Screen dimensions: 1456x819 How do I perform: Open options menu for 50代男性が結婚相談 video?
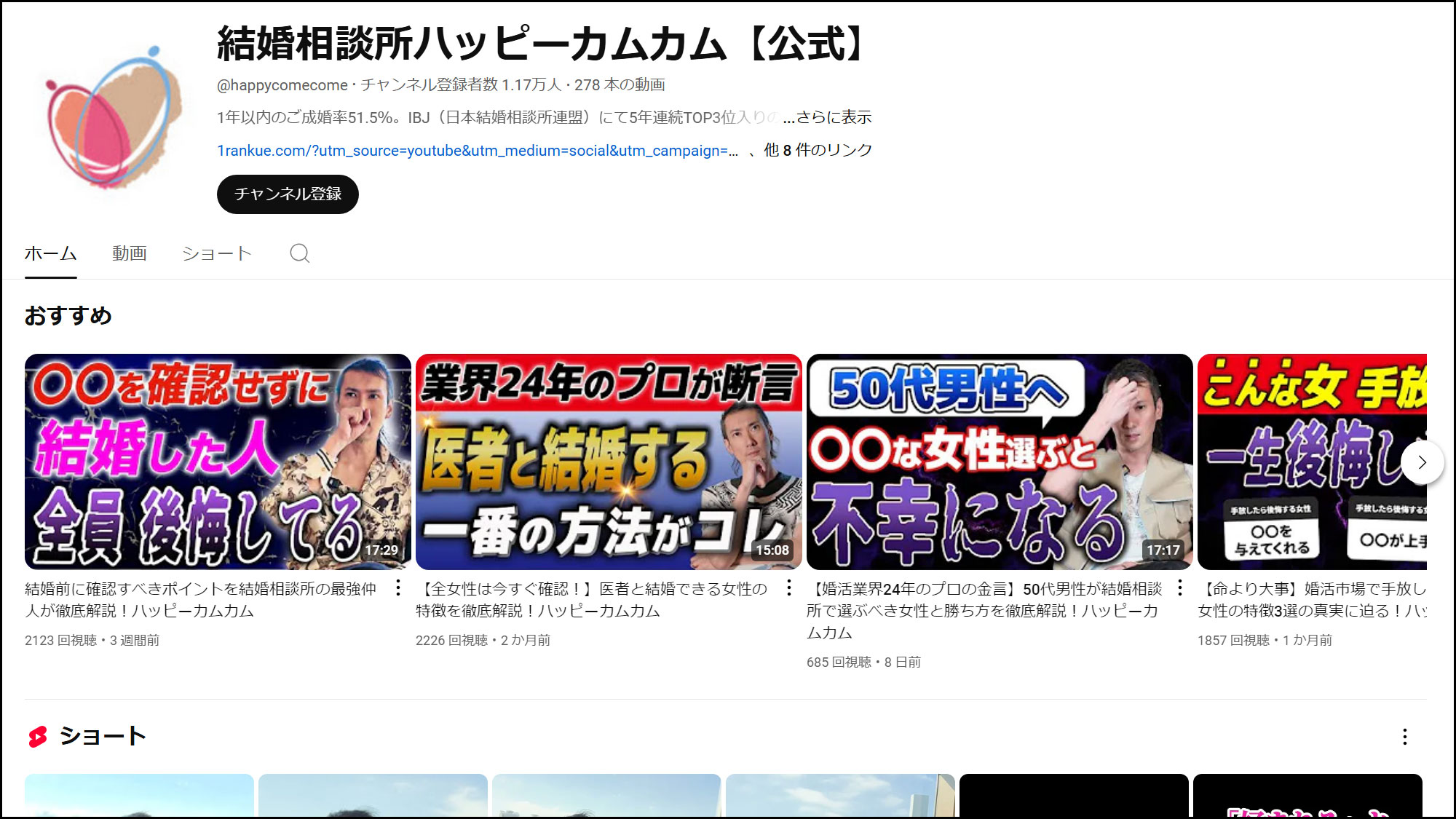pos(1180,588)
